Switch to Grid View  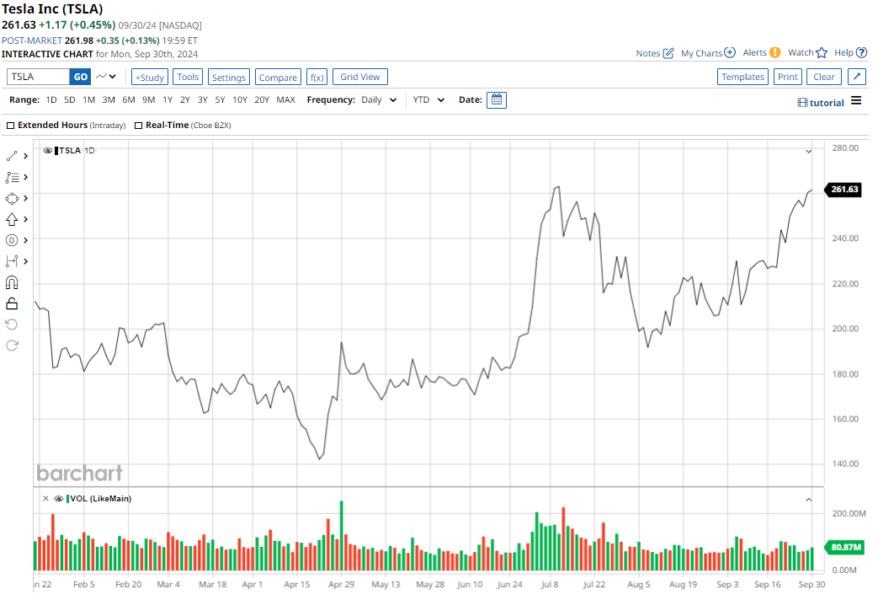click(x=360, y=77)
